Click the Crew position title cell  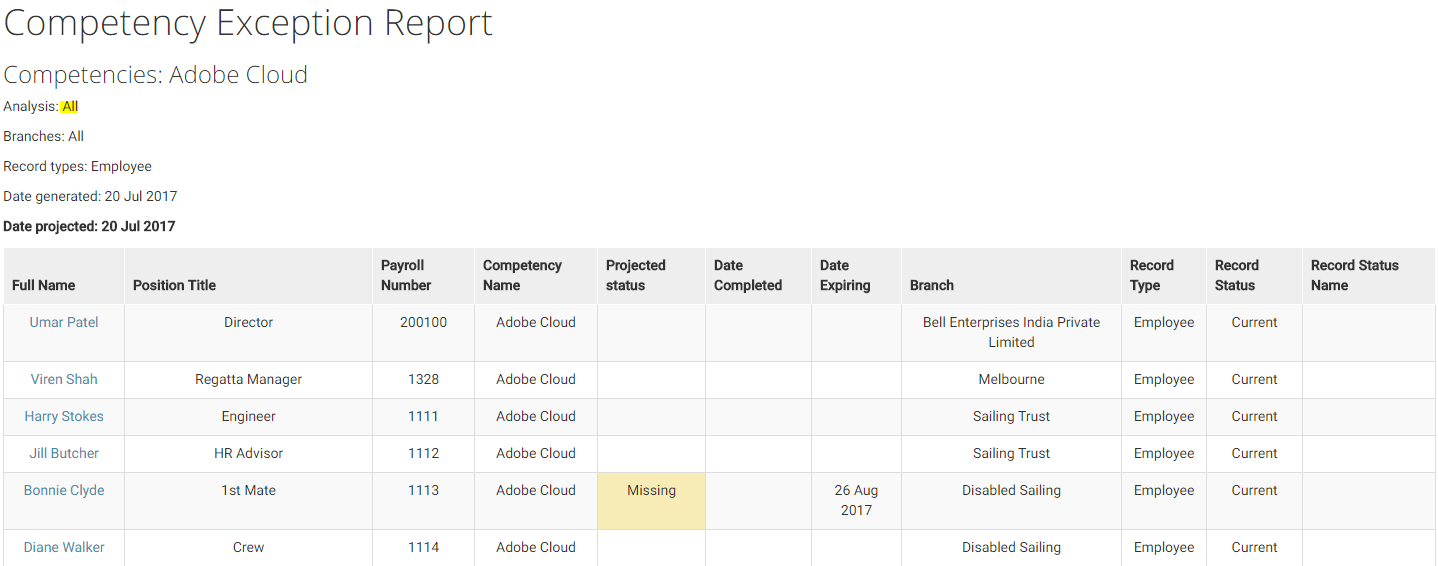click(x=249, y=547)
